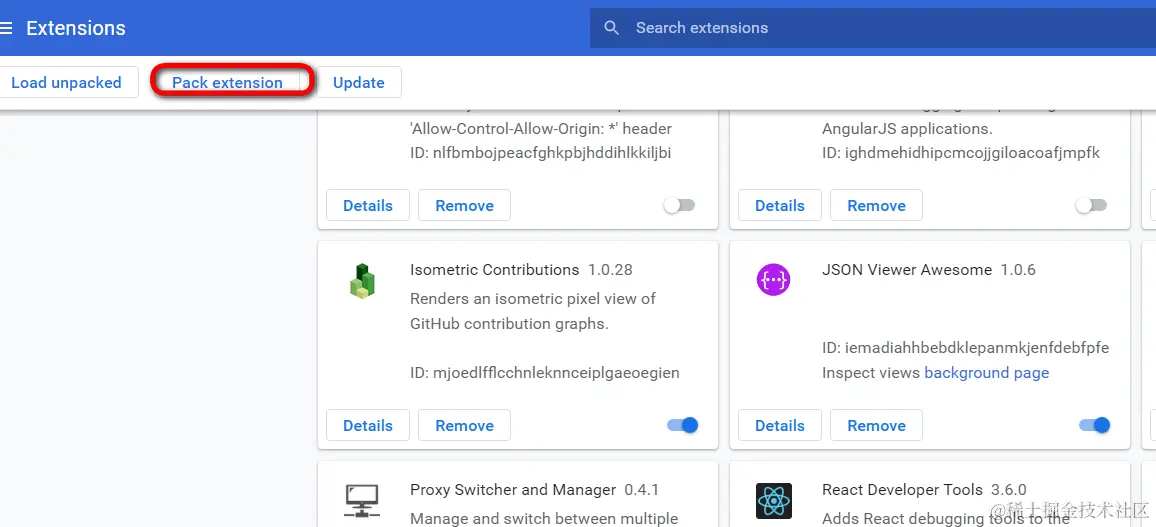Click the Proxy Switcher and Manager name

(x=513, y=490)
